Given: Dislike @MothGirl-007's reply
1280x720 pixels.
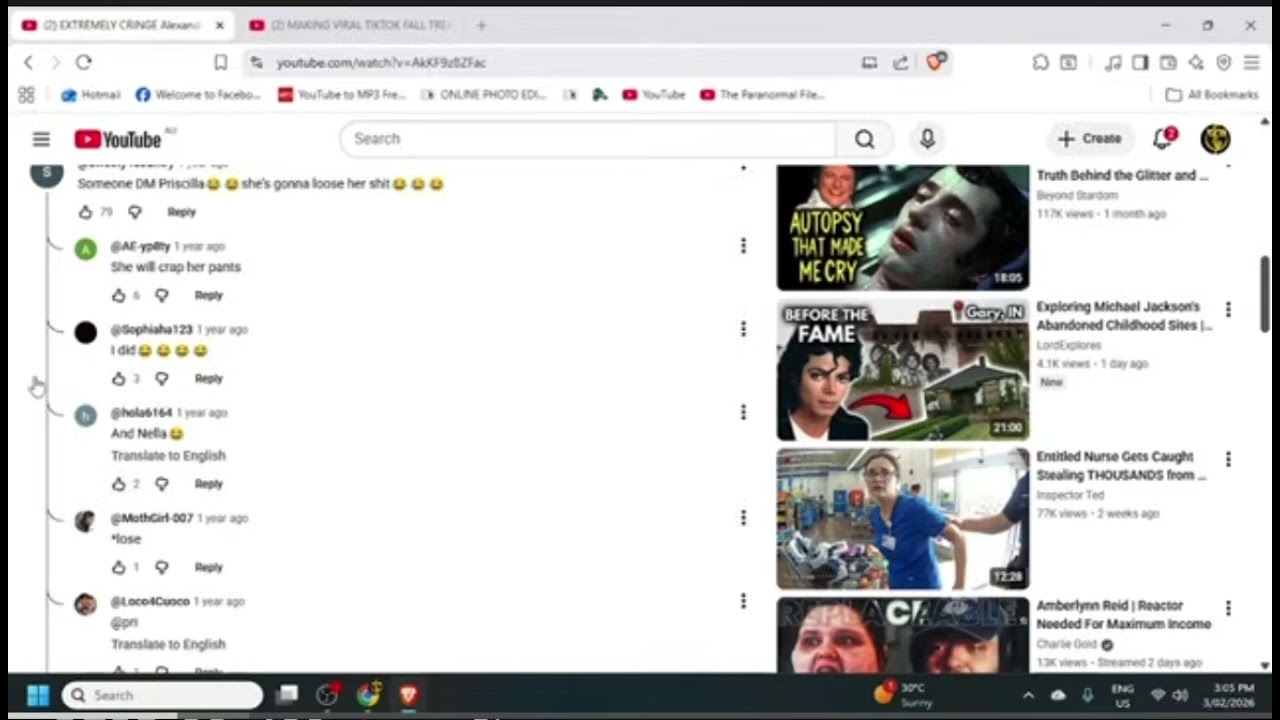Looking at the screenshot, I should tap(162, 567).
